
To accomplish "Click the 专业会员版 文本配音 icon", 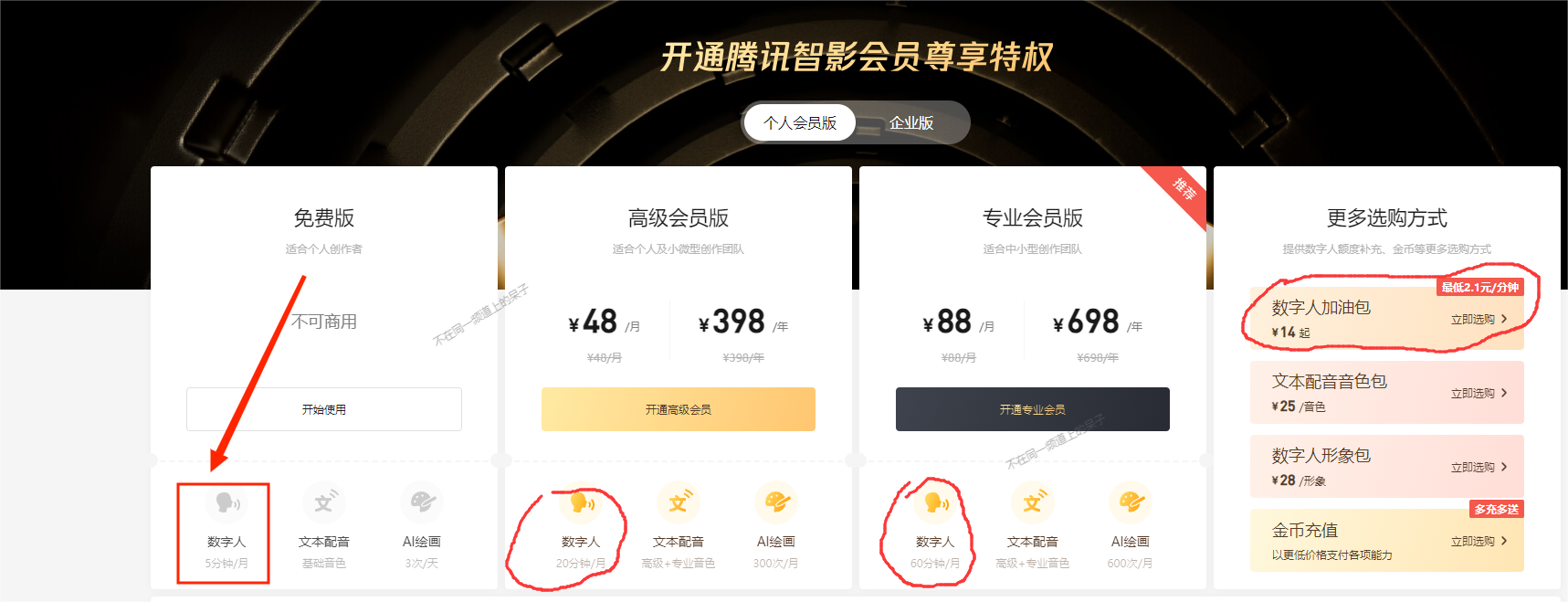I will (1033, 502).
